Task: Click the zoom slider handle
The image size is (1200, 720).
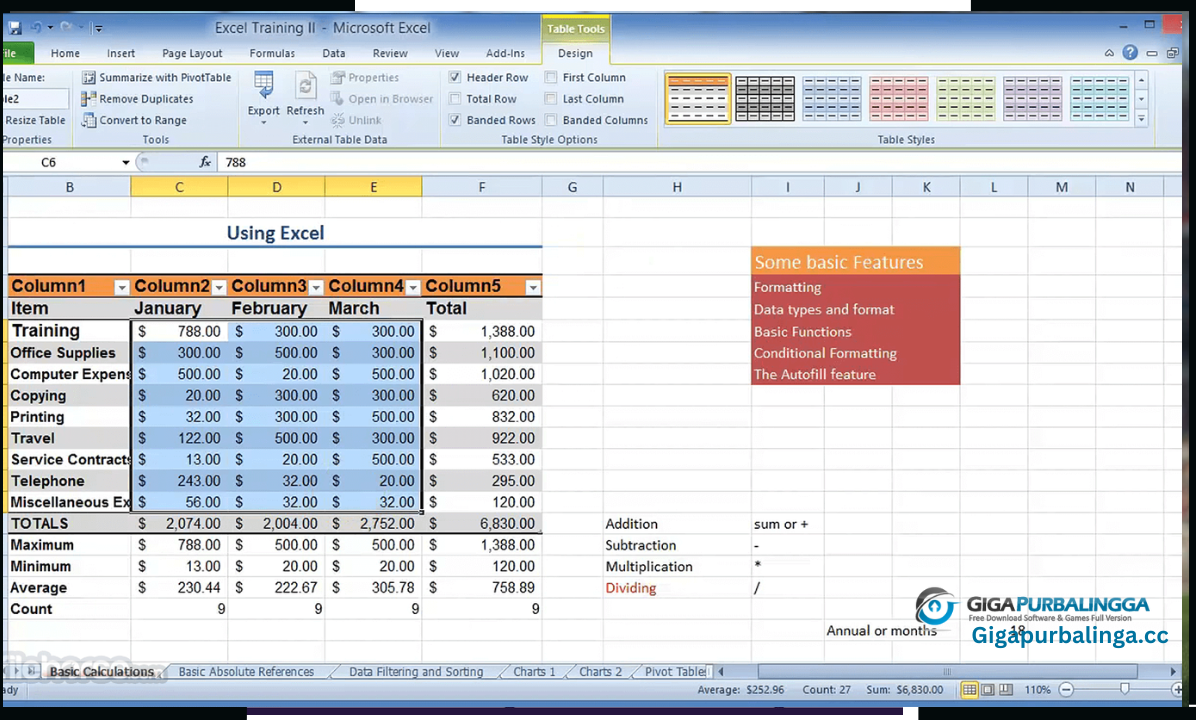Action: pos(1125,690)
